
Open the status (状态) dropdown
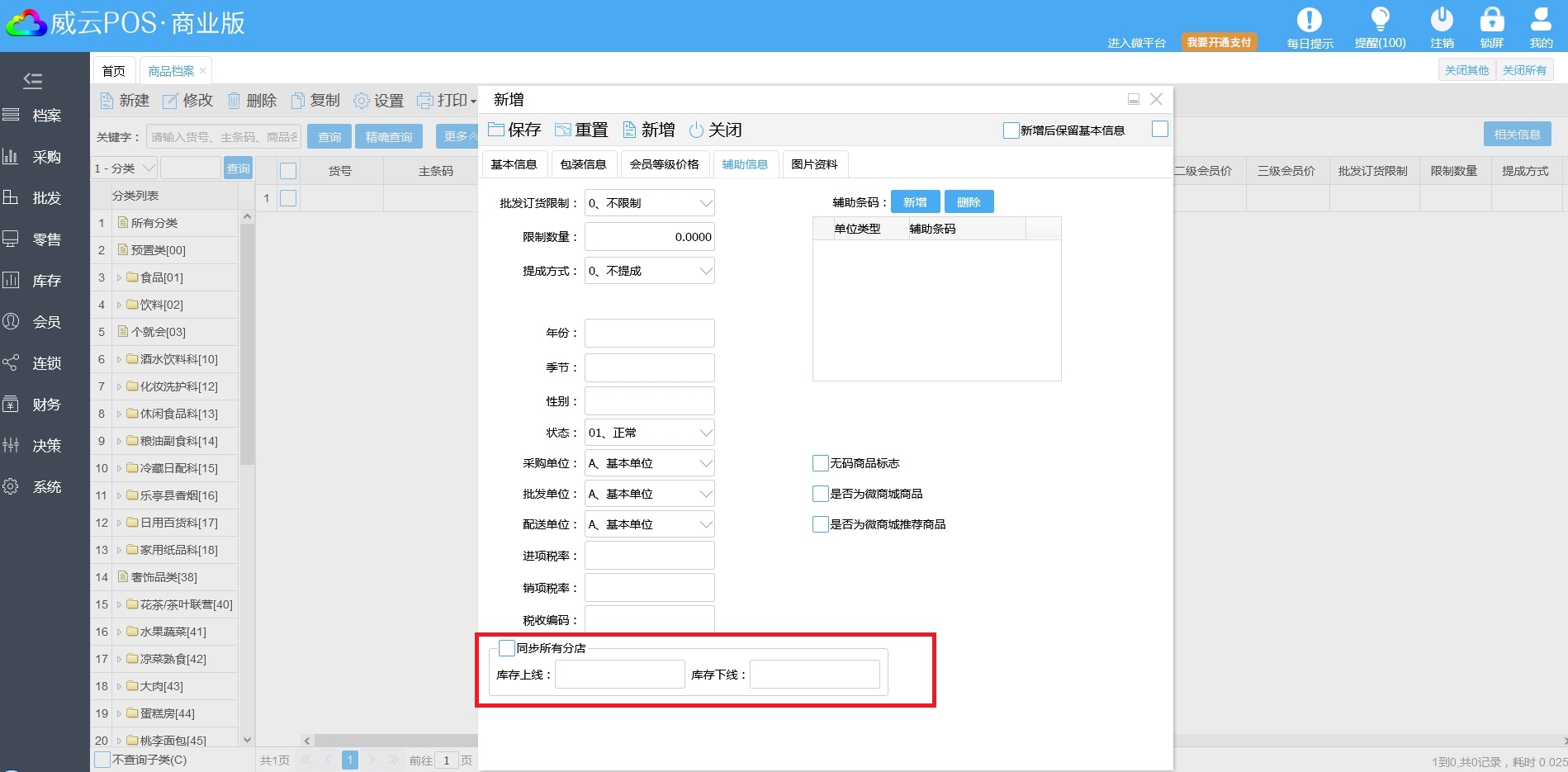(x=649, y=433)
